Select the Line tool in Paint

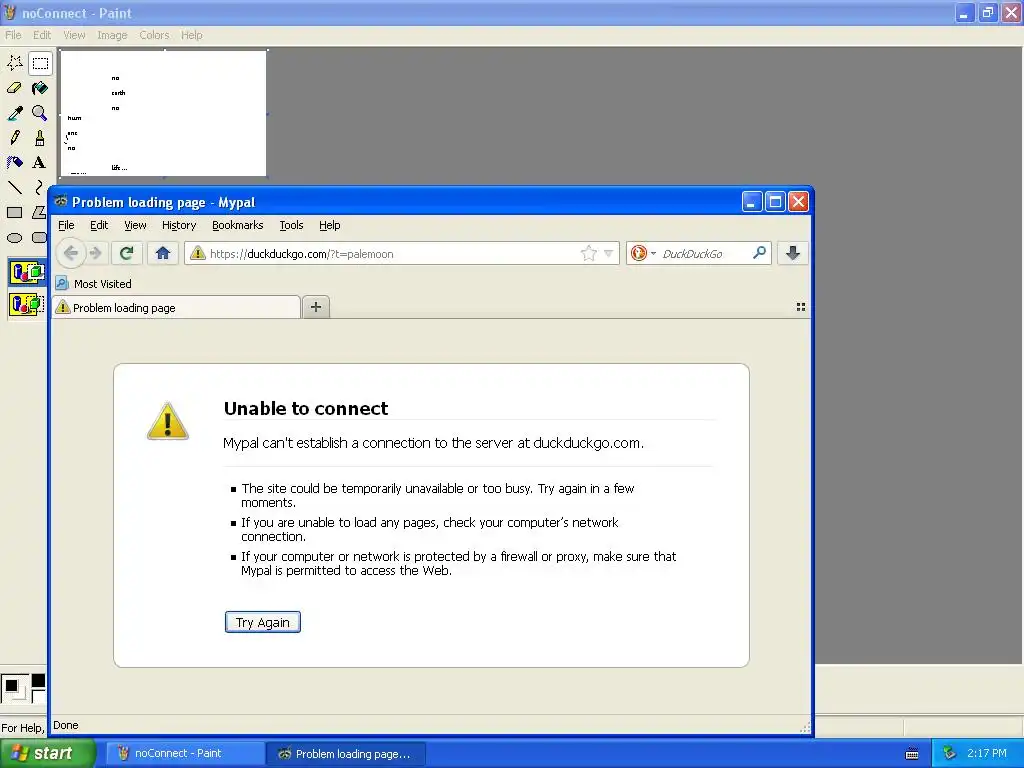pyautogui.click(x=14, y=187)
